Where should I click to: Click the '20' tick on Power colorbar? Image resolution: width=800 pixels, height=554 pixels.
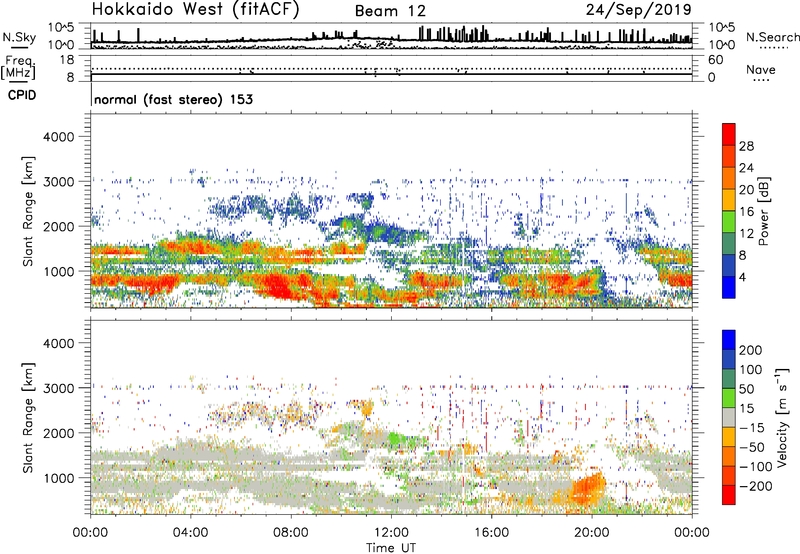746,190
